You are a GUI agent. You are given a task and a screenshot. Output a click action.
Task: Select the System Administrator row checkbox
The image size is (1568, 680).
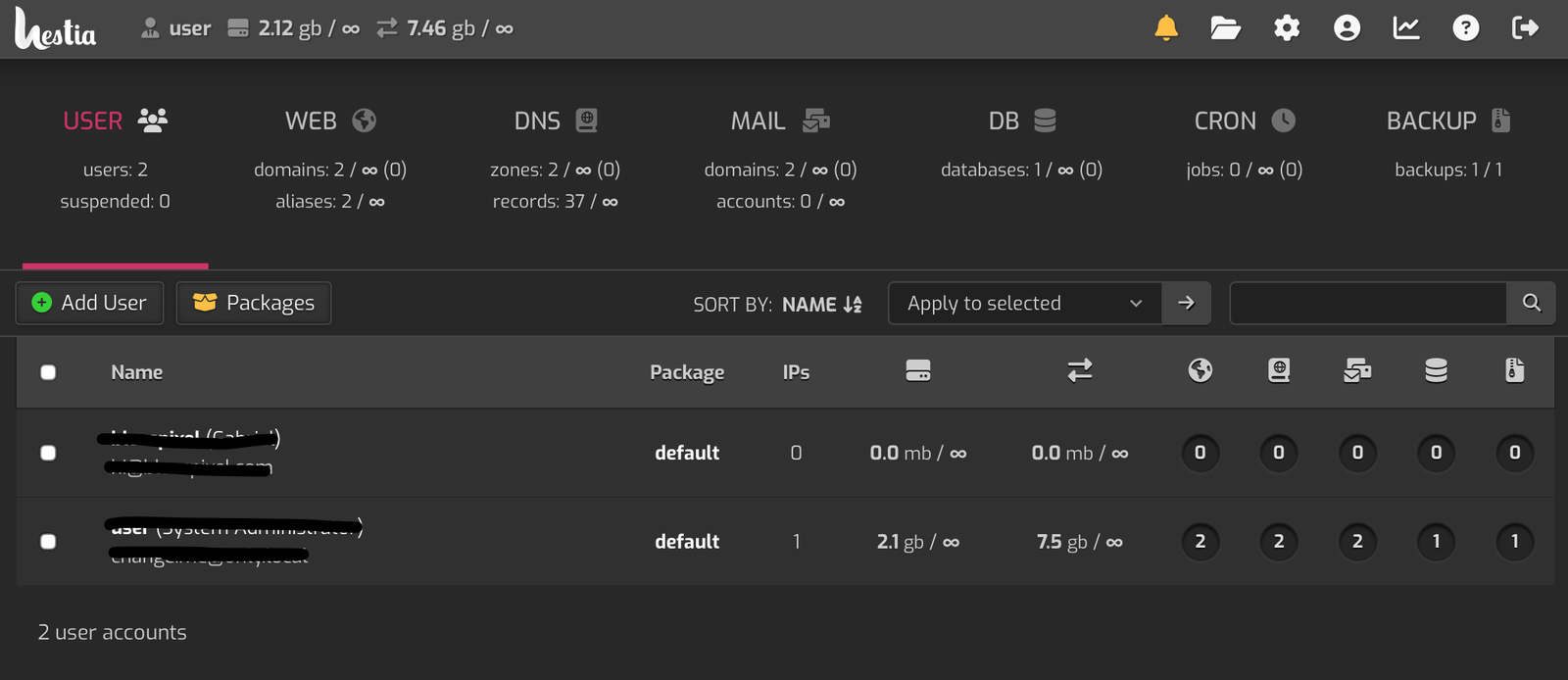48,542
